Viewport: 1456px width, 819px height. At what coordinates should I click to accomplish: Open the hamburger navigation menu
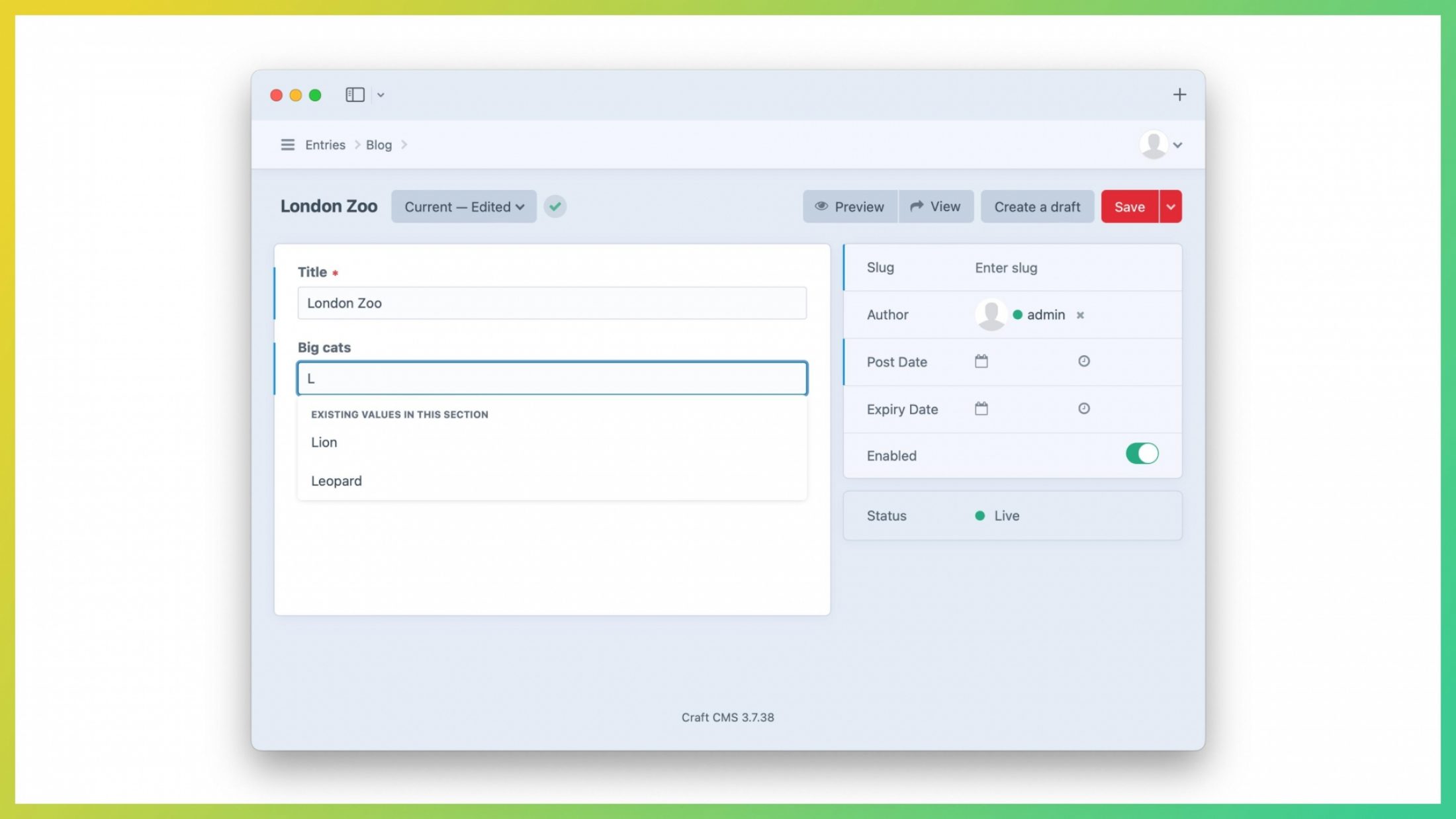[287, 145]
